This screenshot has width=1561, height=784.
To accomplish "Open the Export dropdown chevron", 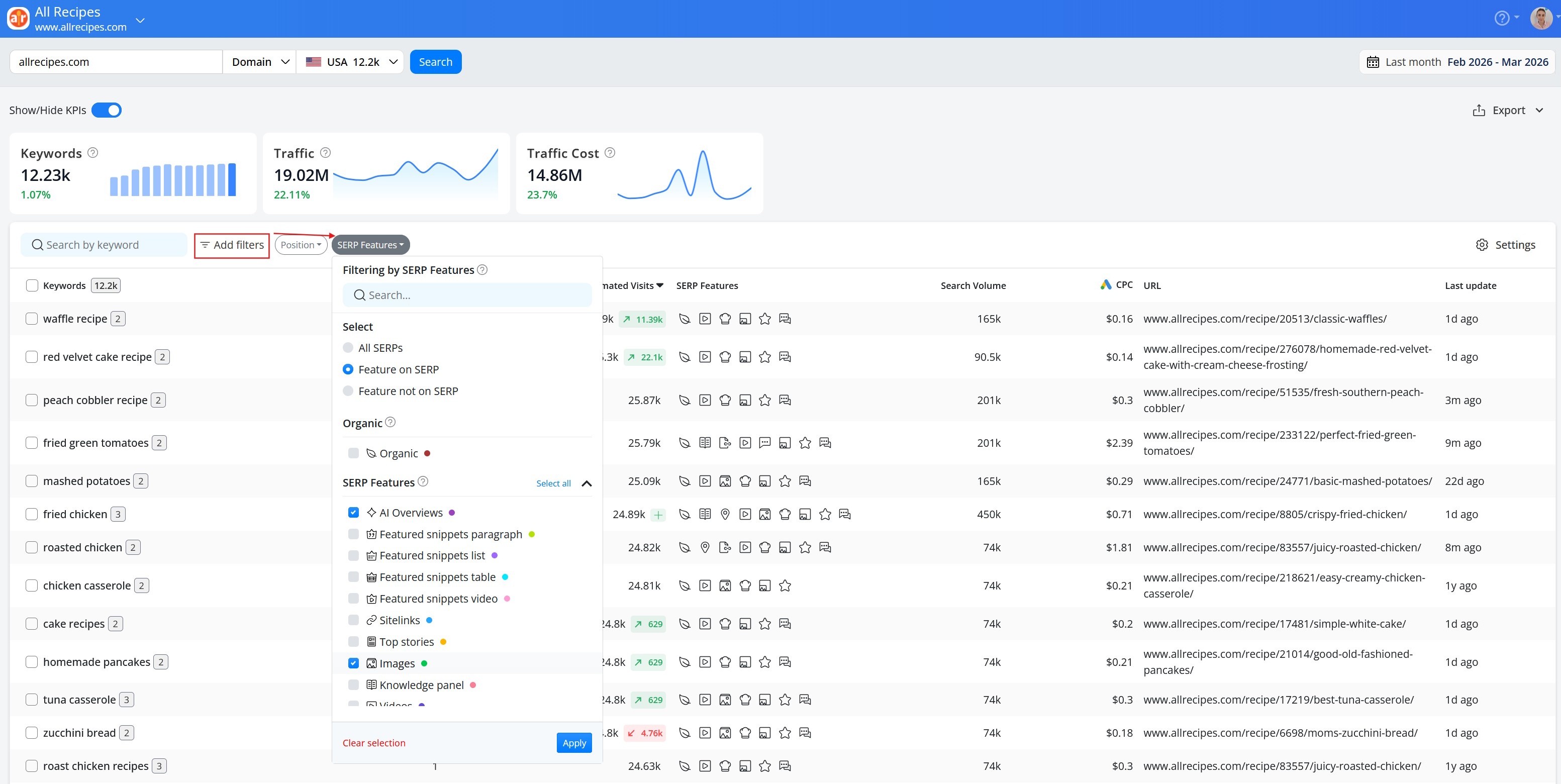I will click(x=1539, y=110).
